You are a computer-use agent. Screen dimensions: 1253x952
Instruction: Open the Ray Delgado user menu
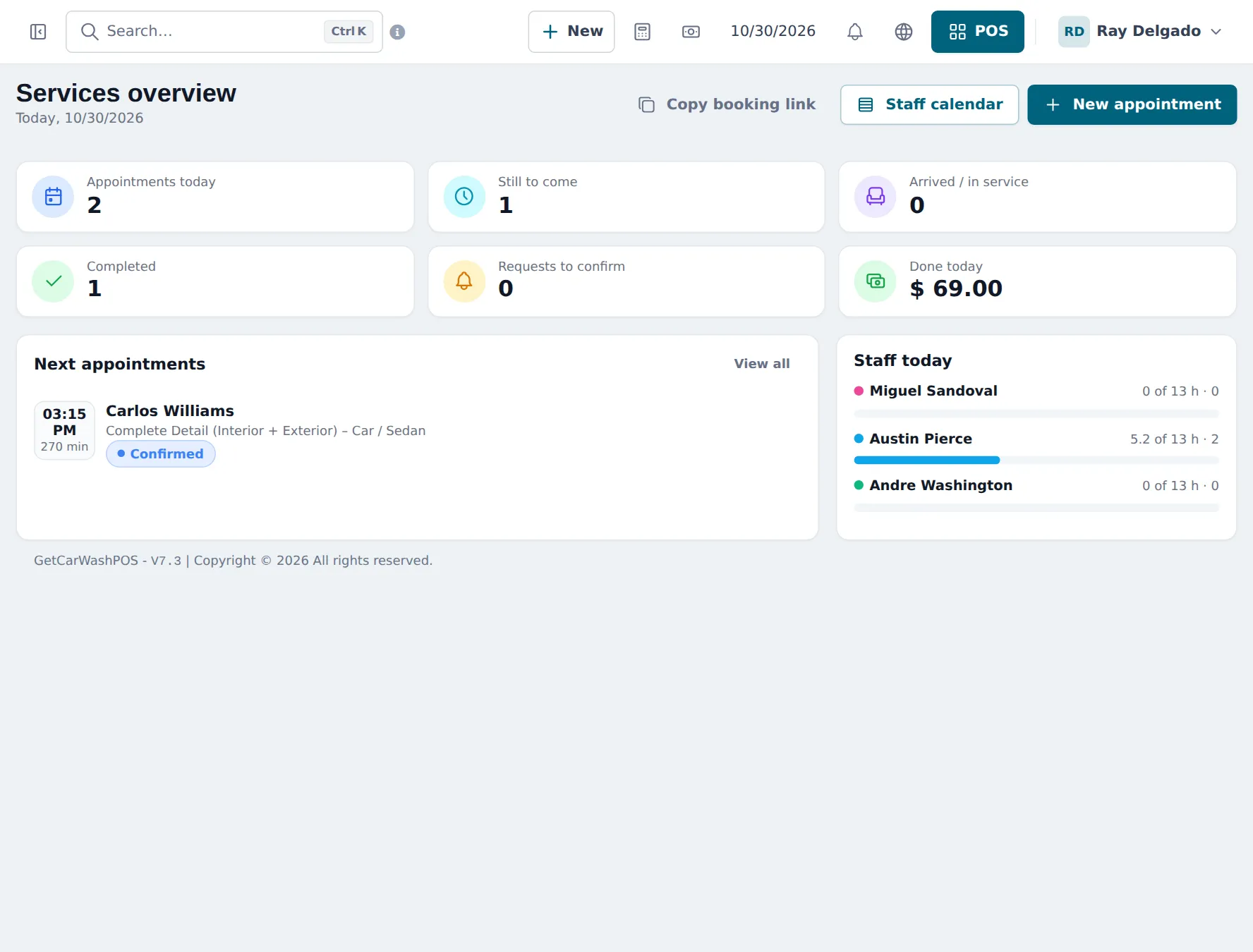pos(1140,32)
